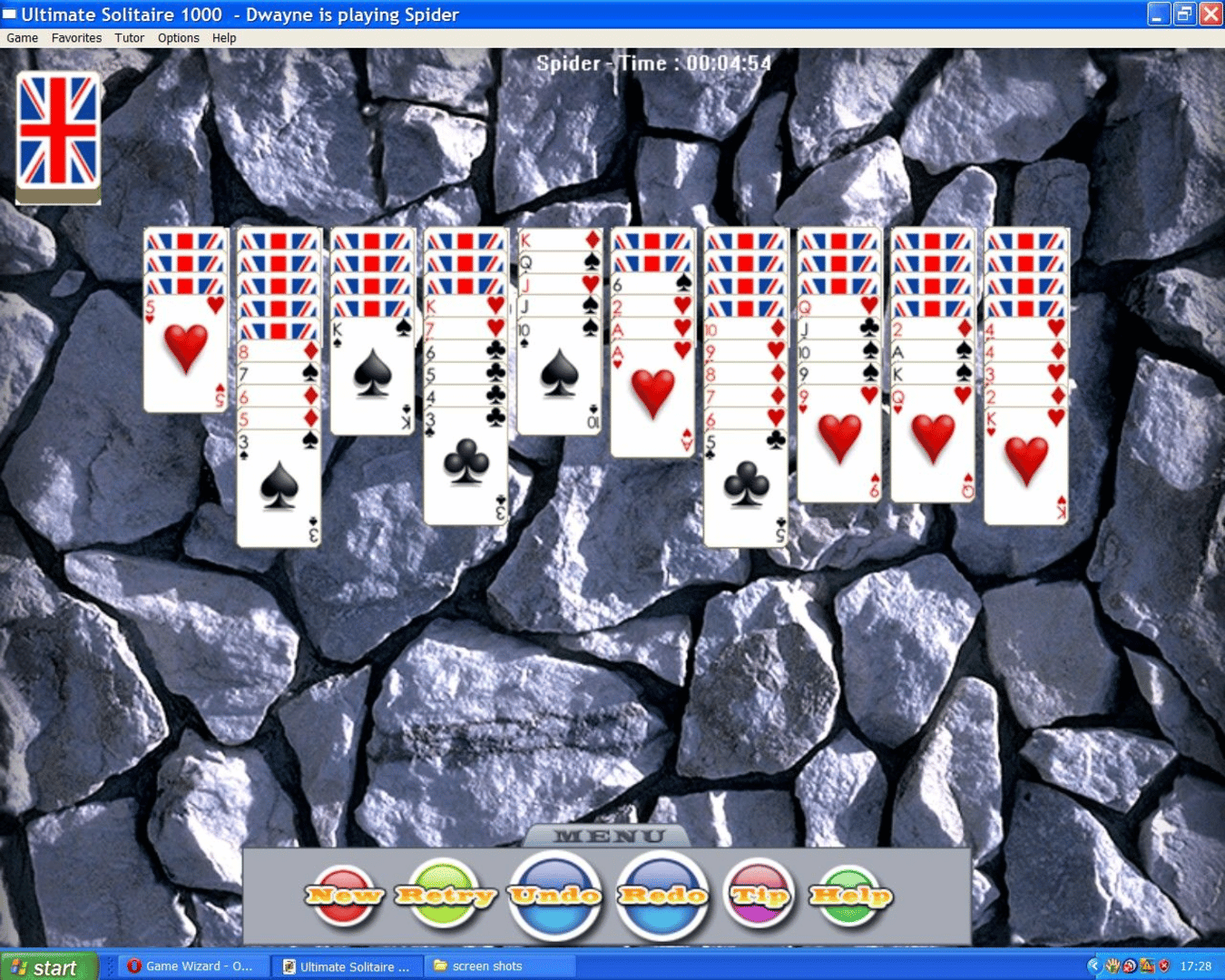Select the 6 of spades in sixth column
Screen dimensions: 1225x980
(652, 283)
